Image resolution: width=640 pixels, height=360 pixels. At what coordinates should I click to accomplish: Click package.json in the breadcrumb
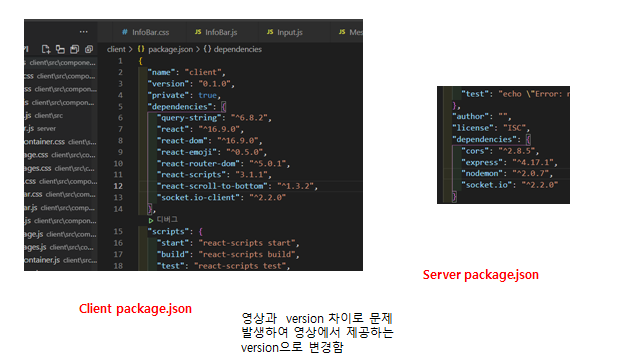[170, 49]
